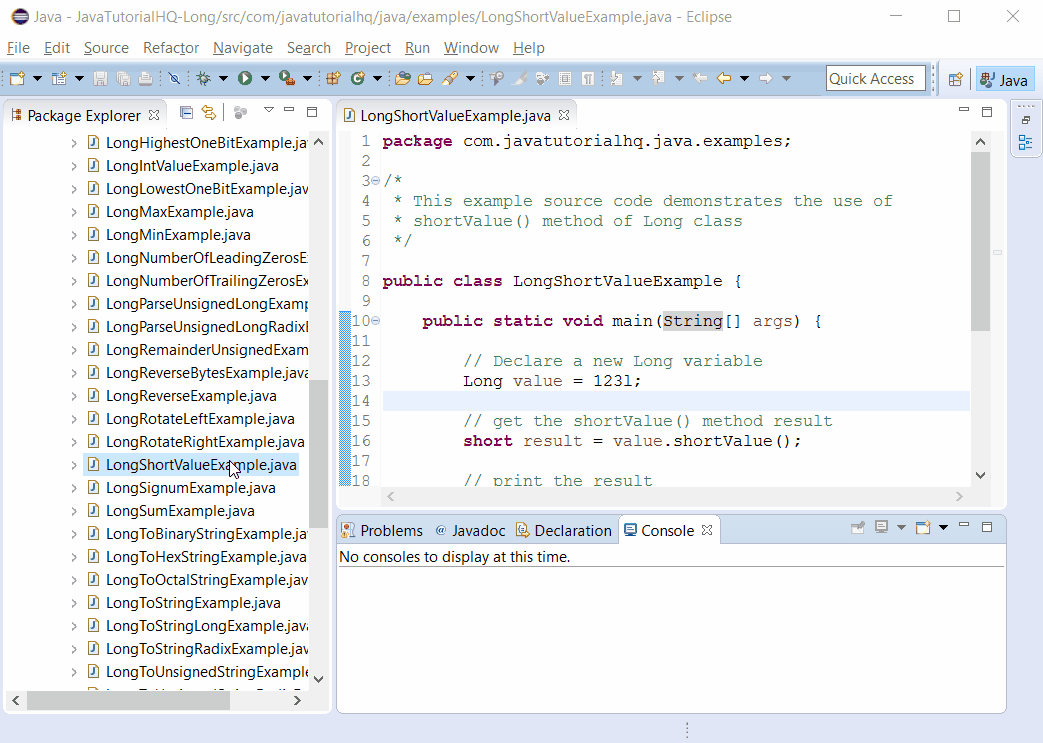
Task: Click the Outline icon in right trim
Action: [x=1025, y=142]
